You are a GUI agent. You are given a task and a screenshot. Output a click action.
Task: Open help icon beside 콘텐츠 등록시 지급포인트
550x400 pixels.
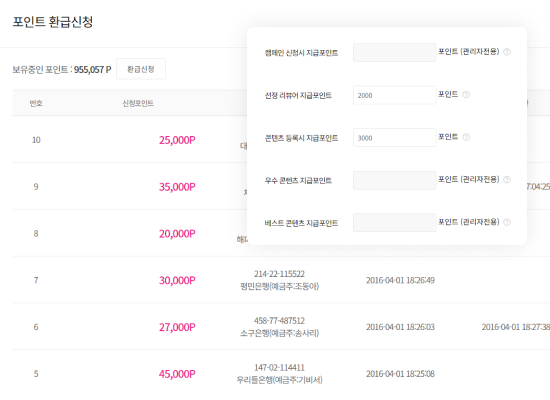coord(466,137)
